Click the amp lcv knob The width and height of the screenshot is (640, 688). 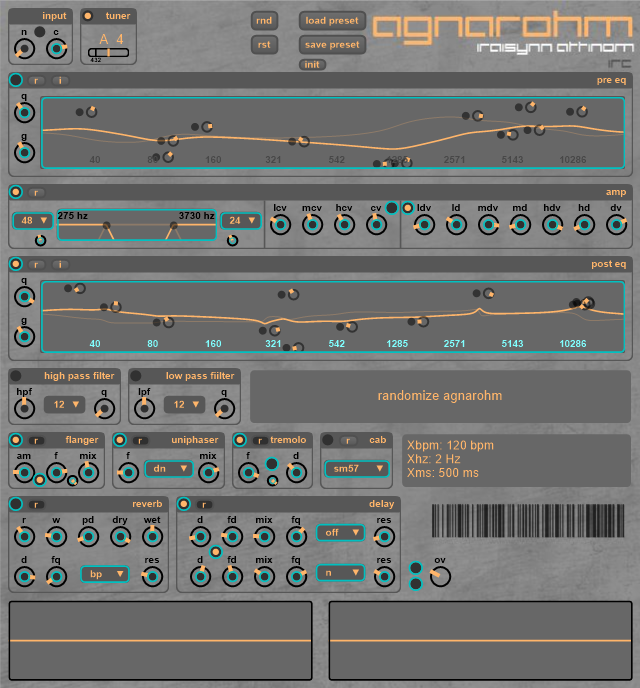pyautogui.click(x=280, y=224)
